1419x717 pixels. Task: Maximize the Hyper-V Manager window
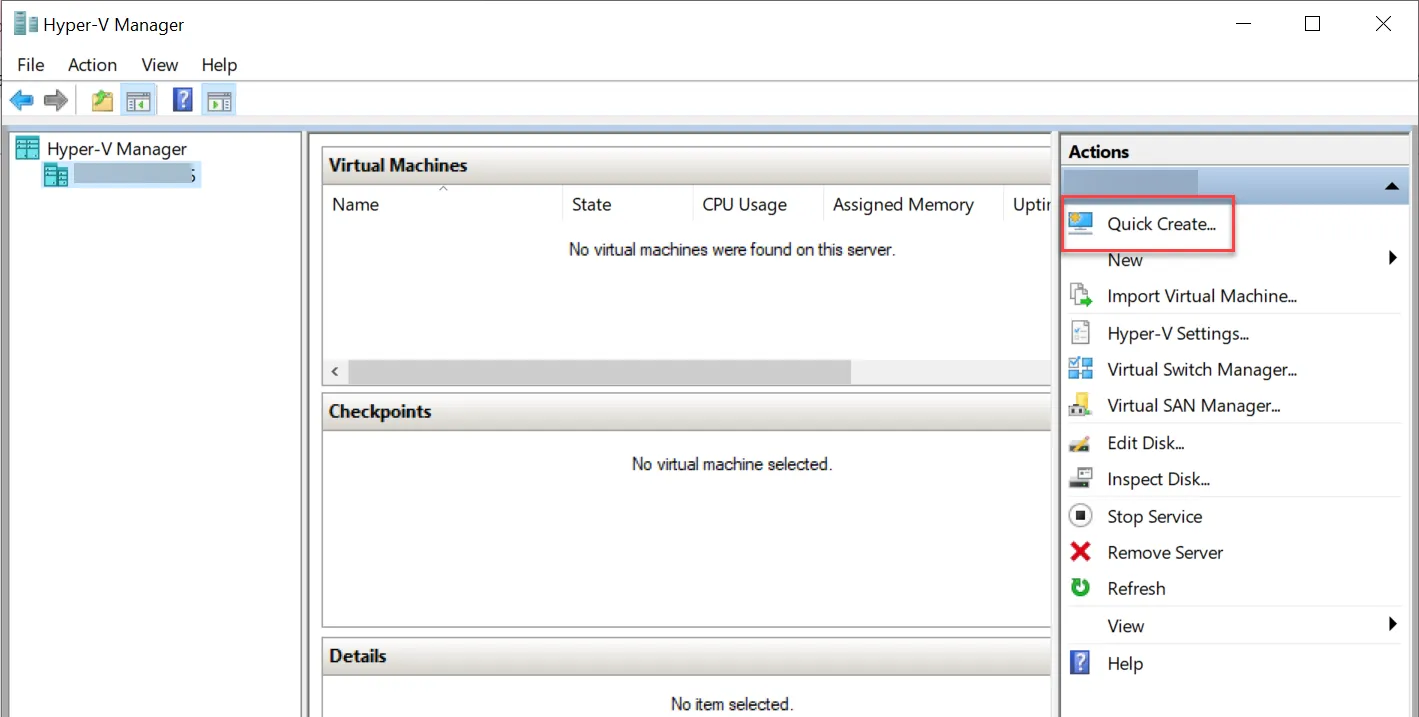click(x=1313, y=24)
